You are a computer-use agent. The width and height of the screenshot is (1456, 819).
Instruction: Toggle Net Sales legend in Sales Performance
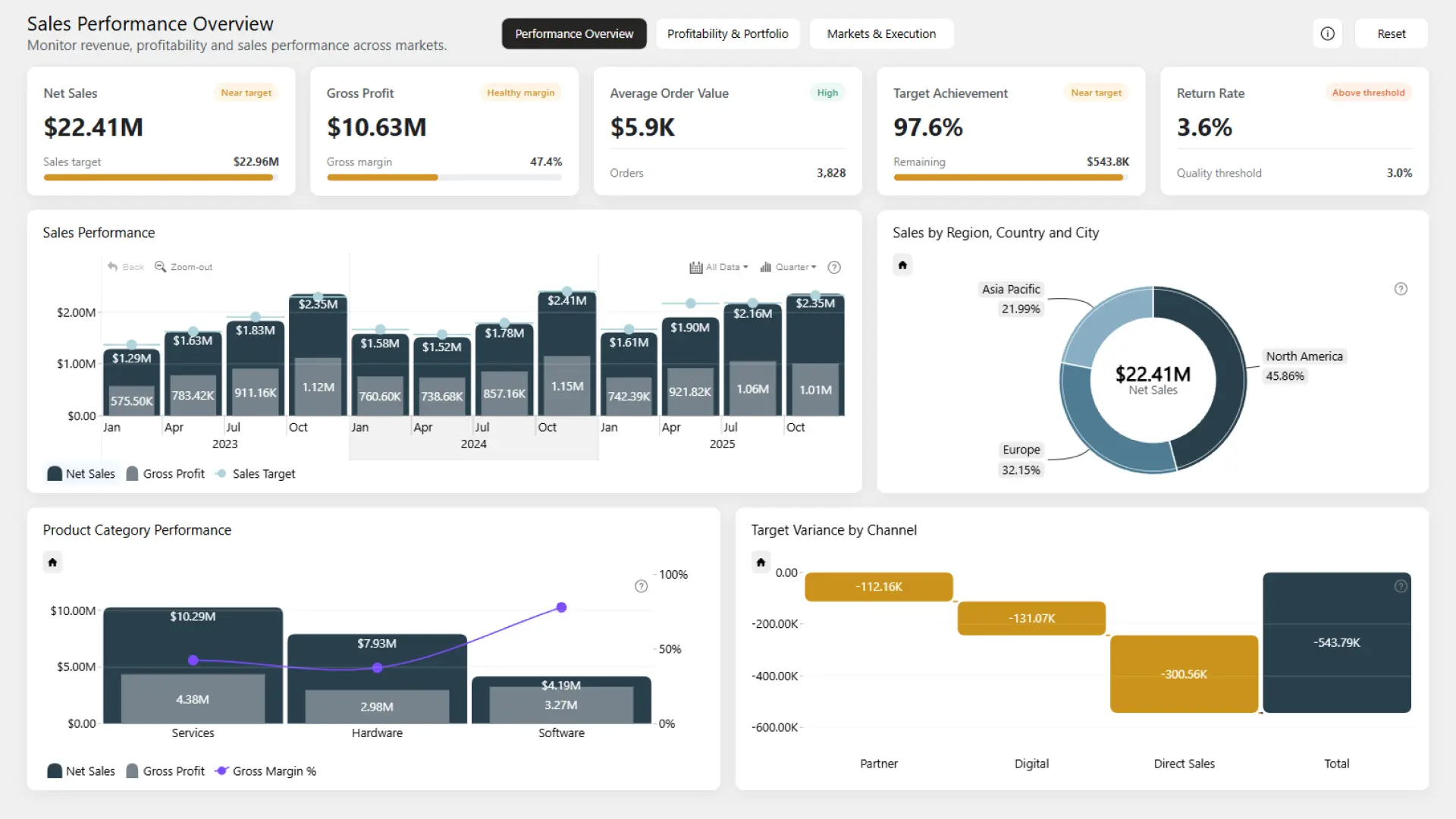(x=81, y=474)
